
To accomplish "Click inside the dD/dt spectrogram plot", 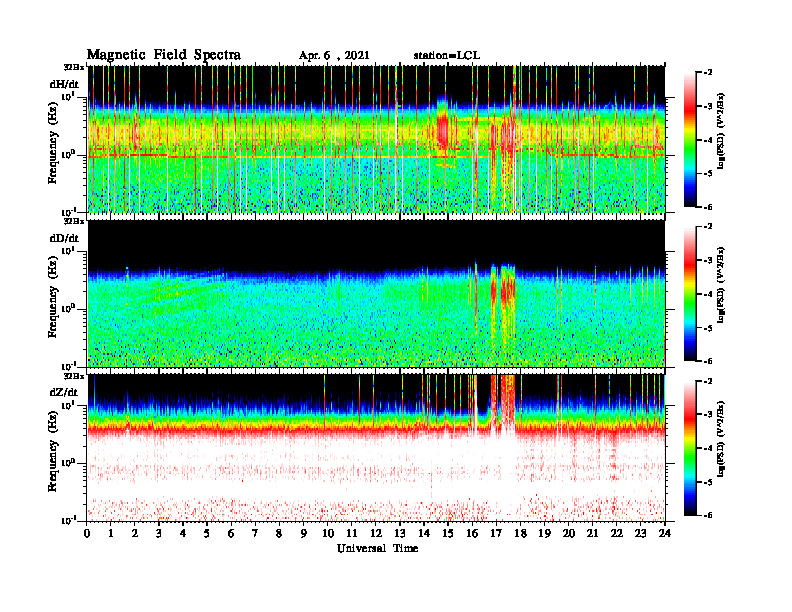I will [x=376, y=293].
